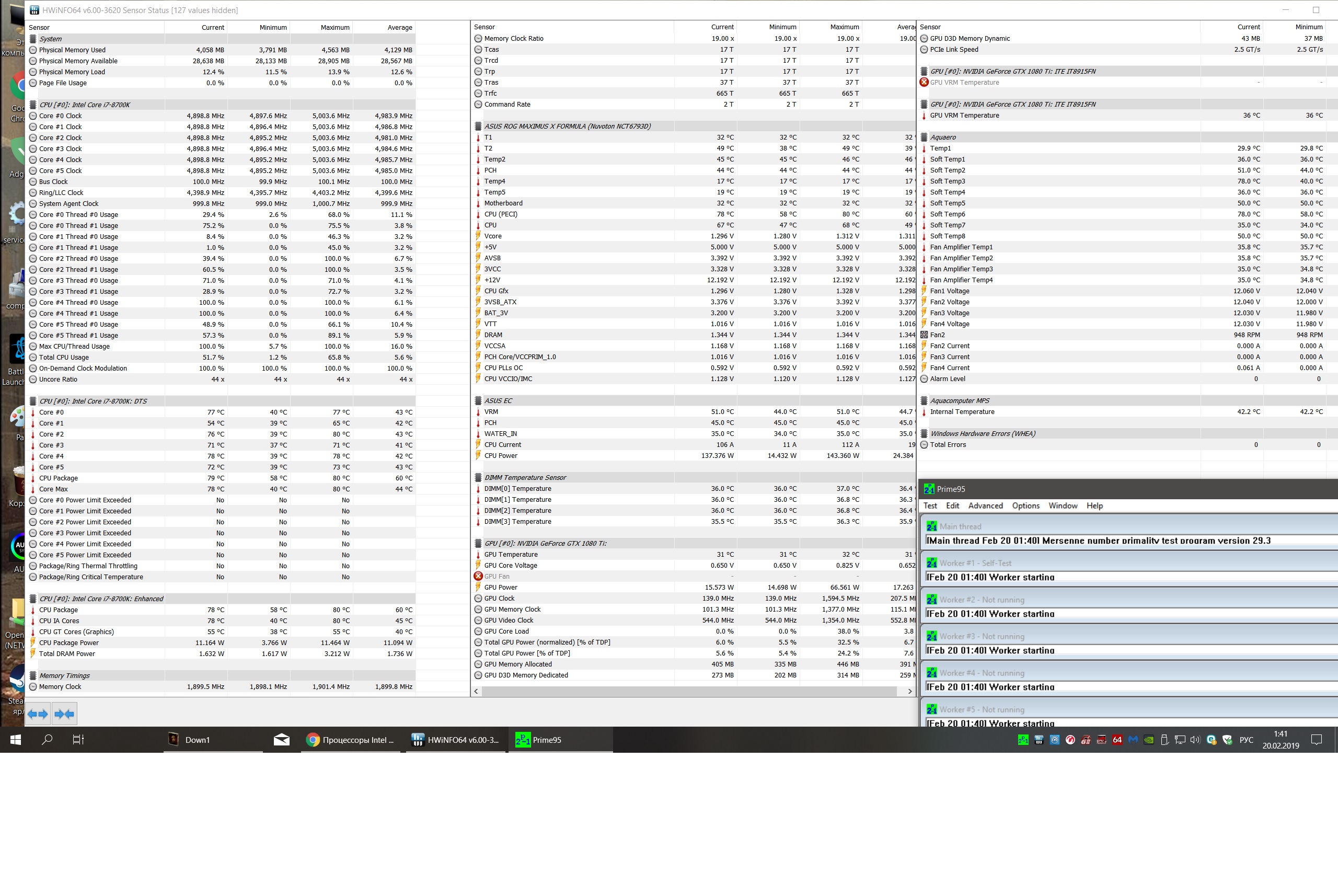This screenshot has width=1338, height=896.
Task: Select the "BAT_3V" voltage row
Action: click(x=694, y=313)
